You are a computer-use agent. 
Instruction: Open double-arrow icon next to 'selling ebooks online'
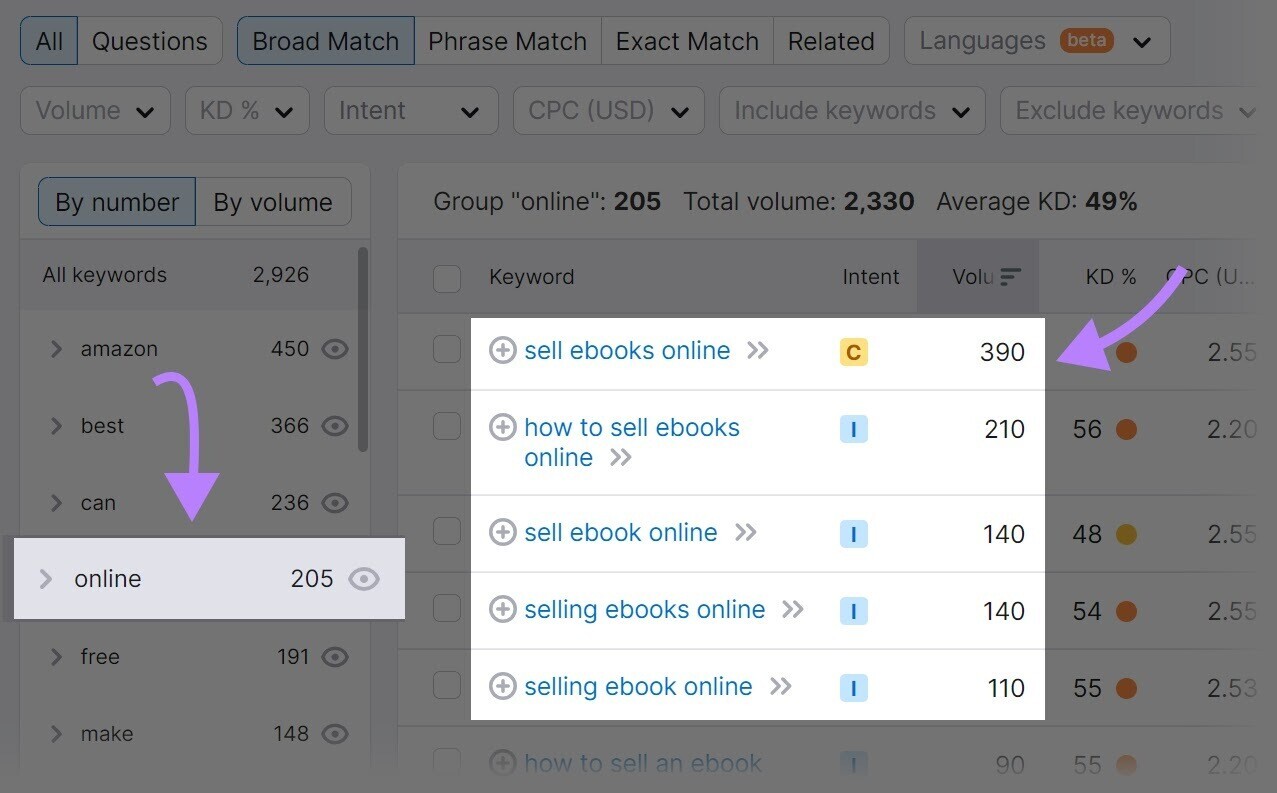click(793, 609)
